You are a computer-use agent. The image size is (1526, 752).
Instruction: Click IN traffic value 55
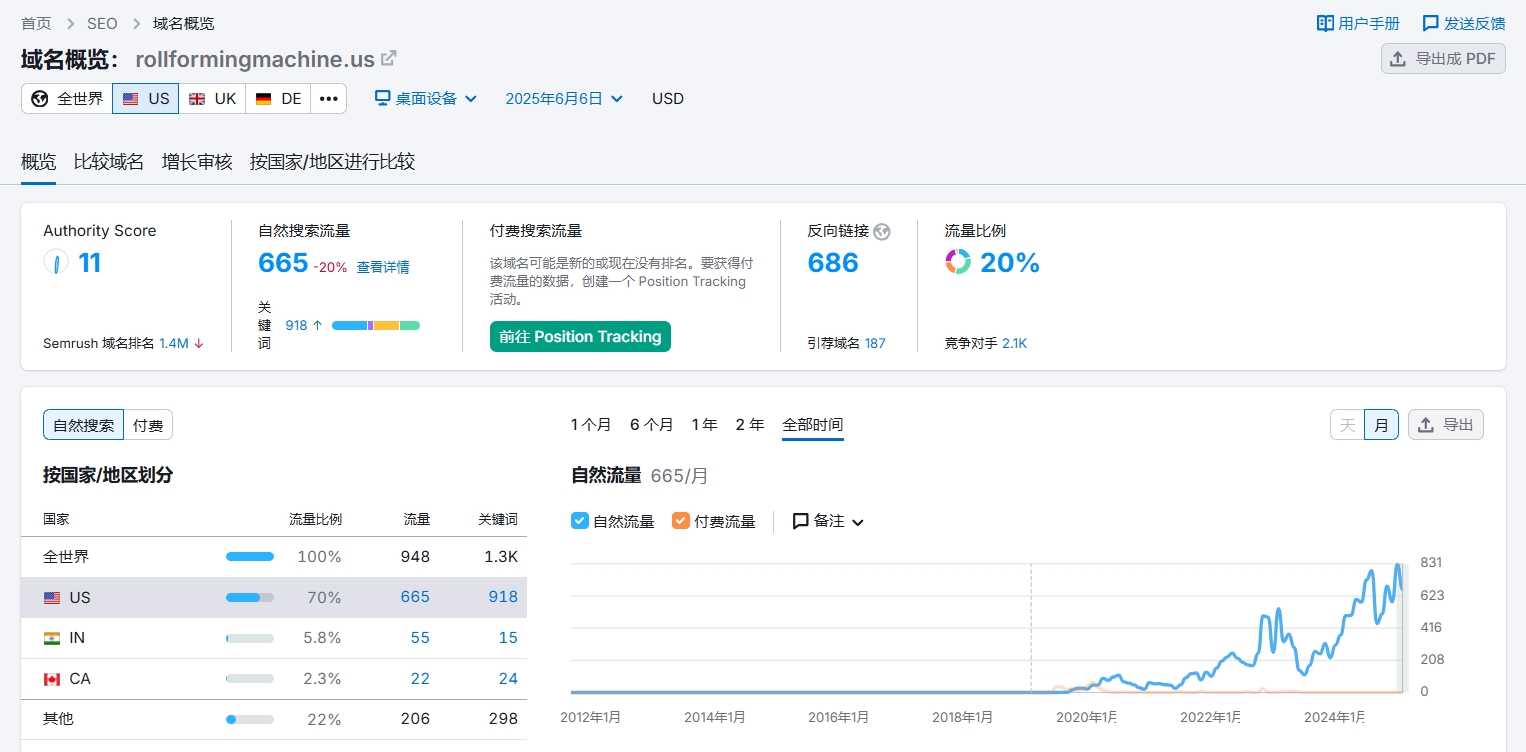(x=420, y=638)
